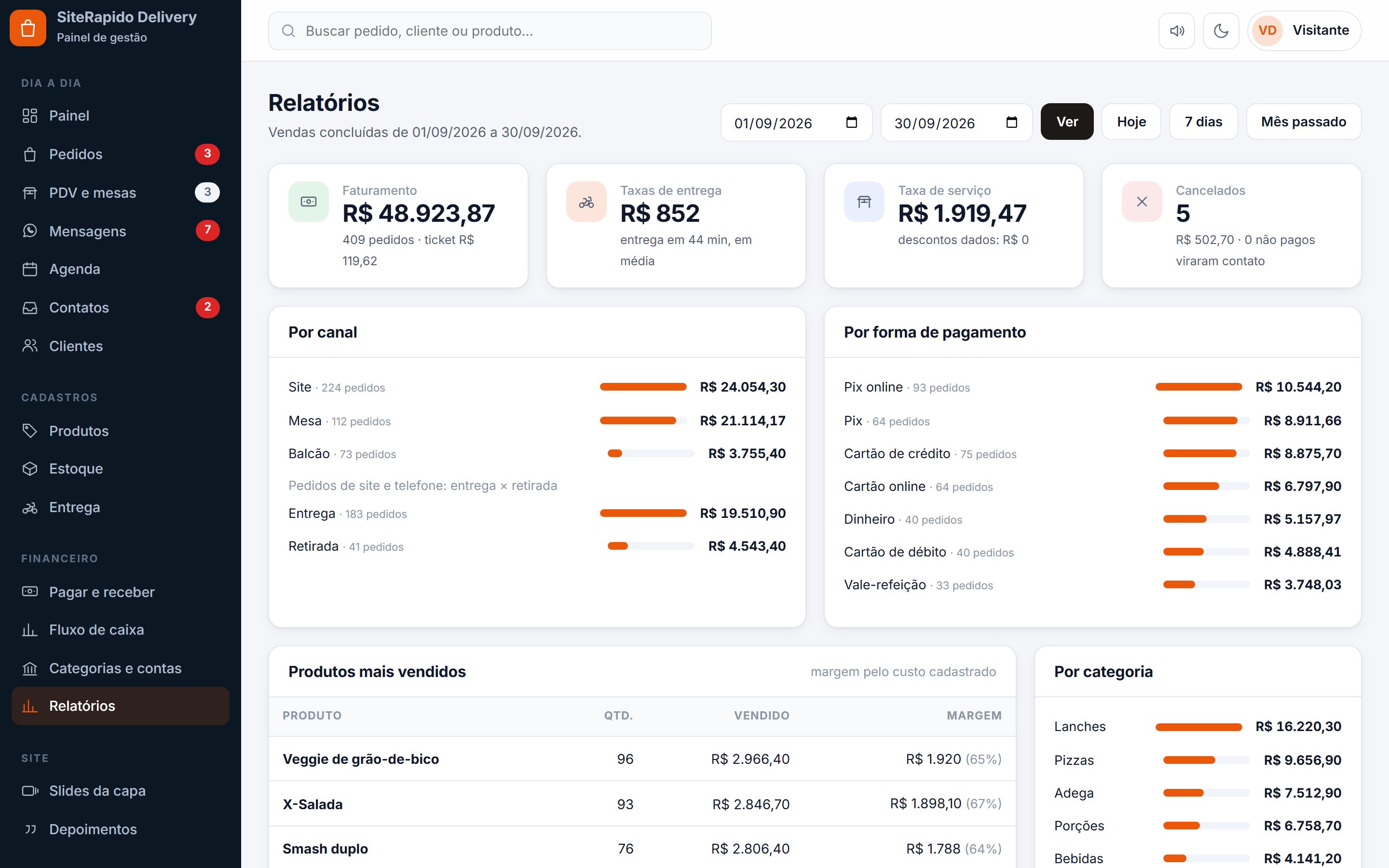Viewport: 1389px width, 868px height.
Task: Click the Smash duplo product name
Action: coord(325,849)
